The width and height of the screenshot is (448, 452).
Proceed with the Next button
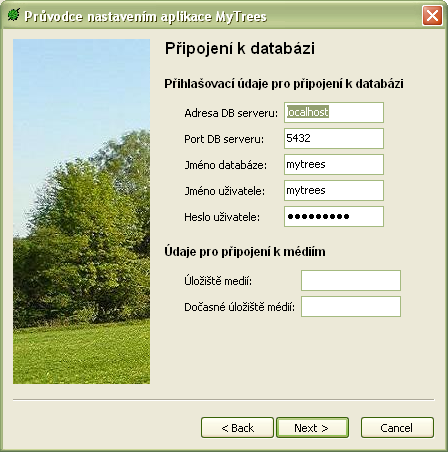tap(312, 428)
